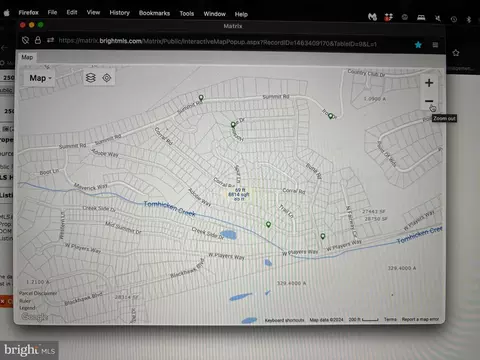Click the Terms link on map
This screenshot has height=360, width=480.
tap(390, 319)
